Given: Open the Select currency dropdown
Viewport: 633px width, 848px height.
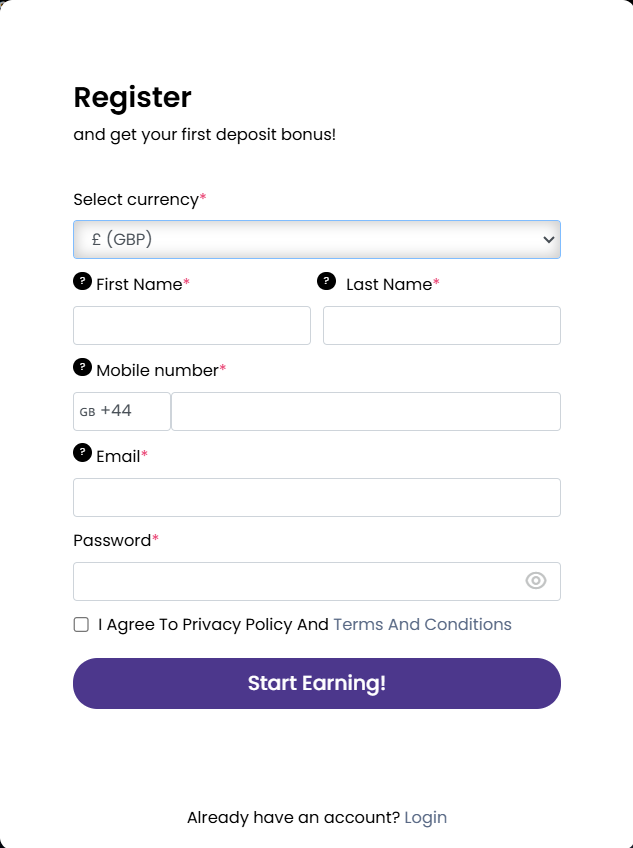Looking at the screenshot, I should click(x=316, y=239).
